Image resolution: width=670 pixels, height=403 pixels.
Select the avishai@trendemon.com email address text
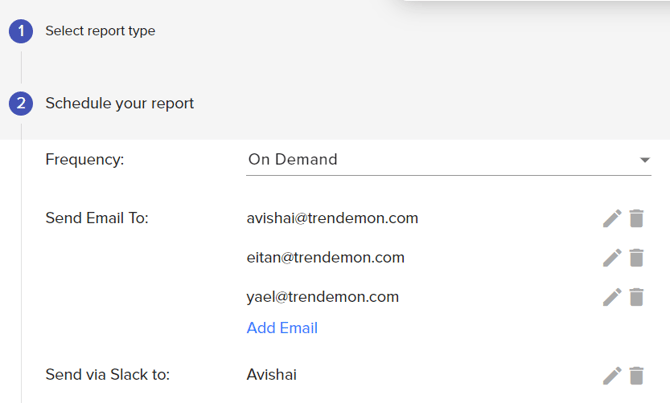[x=332, y=218]
